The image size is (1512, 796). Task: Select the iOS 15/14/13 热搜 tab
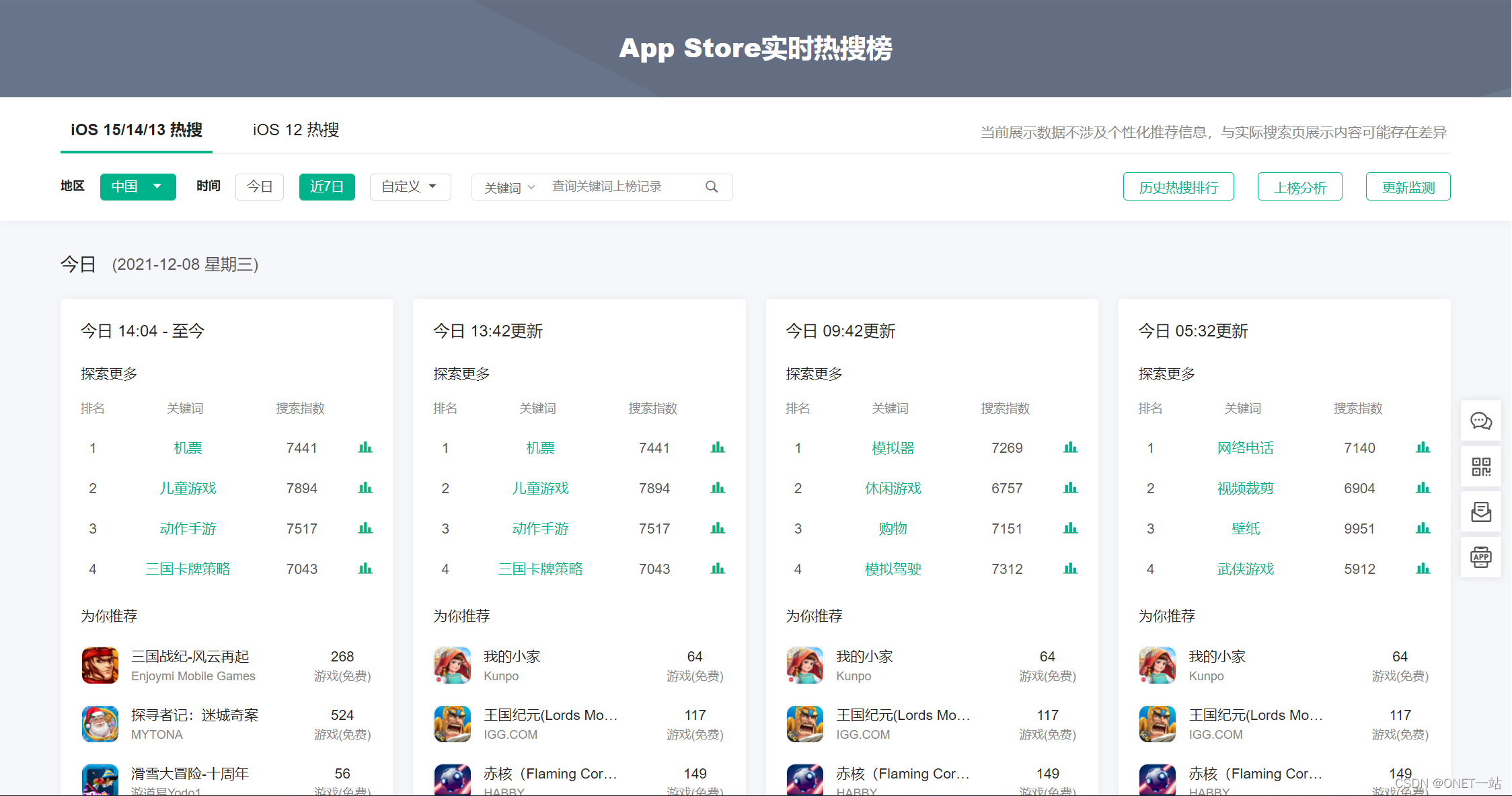137,130
